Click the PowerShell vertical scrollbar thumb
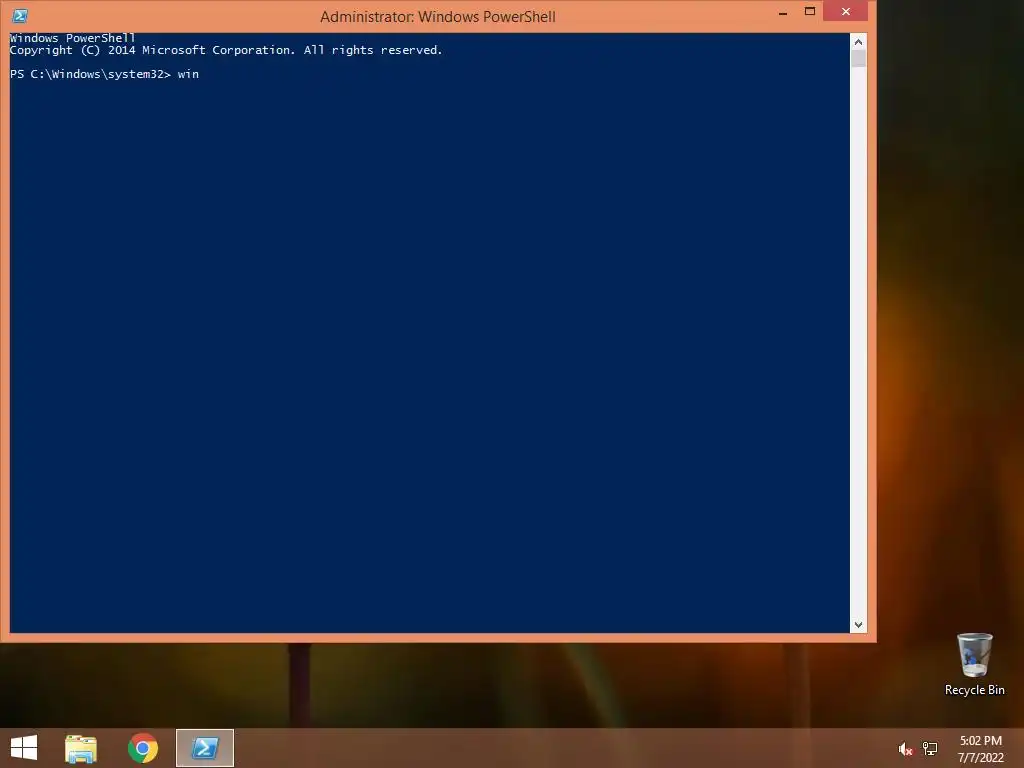Screen dimensions: 1024x768 (x=858, y=59)
